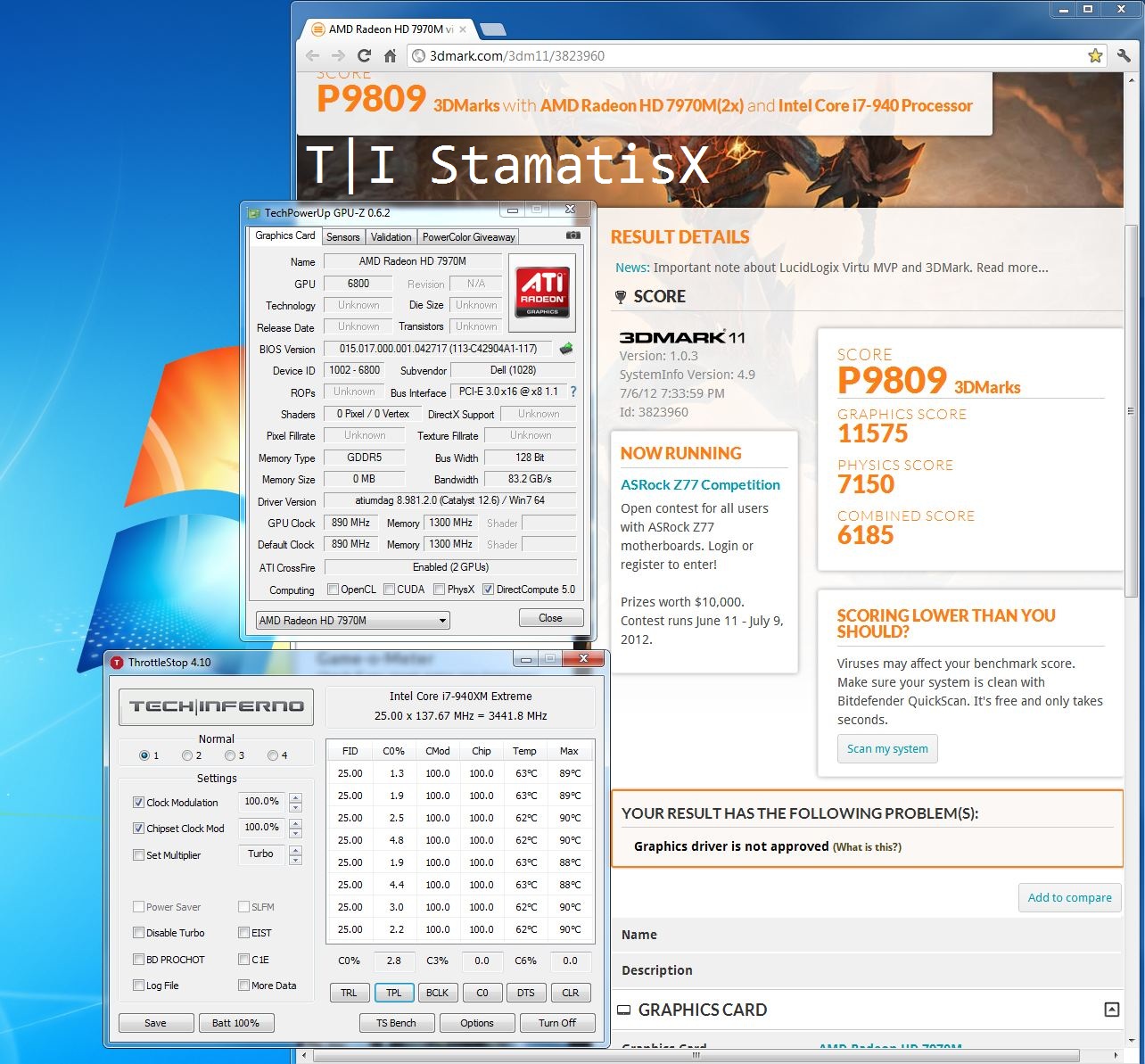Bookmark this page with the star icon

tap(1095, 55)
